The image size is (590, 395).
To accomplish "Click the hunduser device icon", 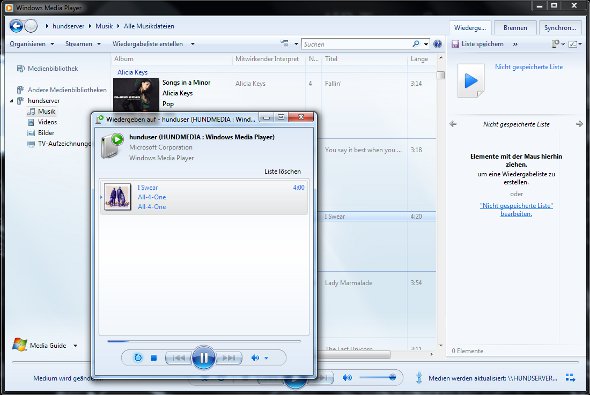I will click(x=112, y=145).
